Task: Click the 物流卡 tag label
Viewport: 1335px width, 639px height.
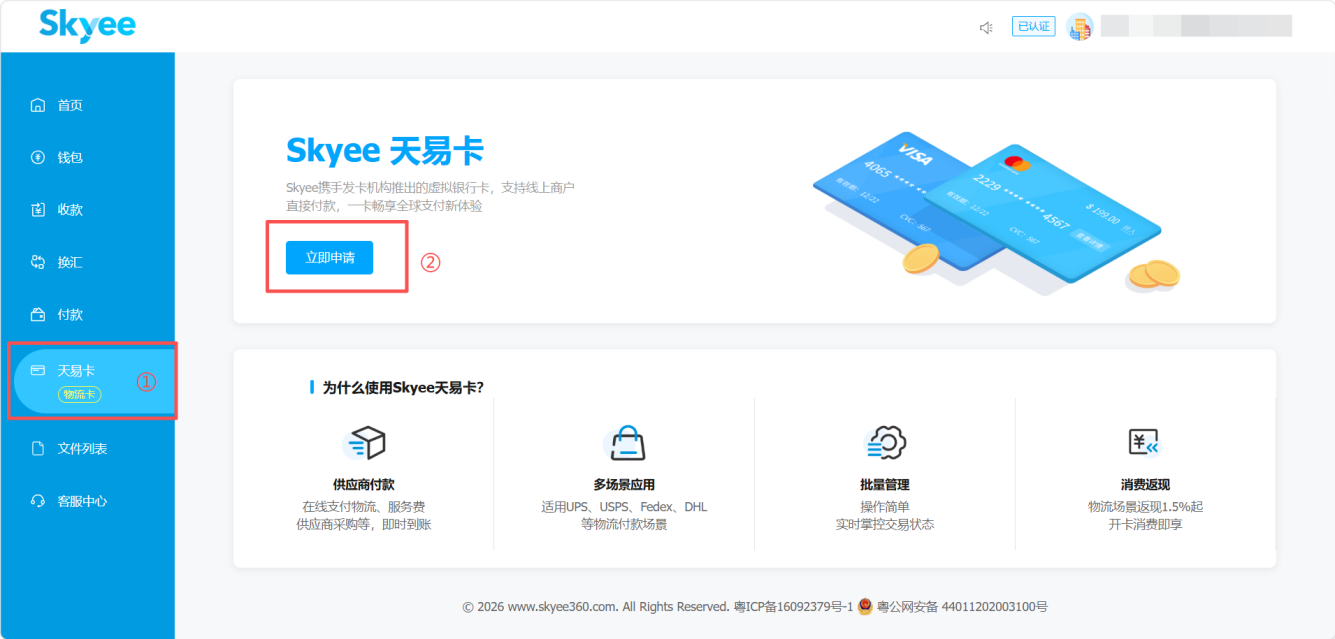Action: tap(79, 395)
